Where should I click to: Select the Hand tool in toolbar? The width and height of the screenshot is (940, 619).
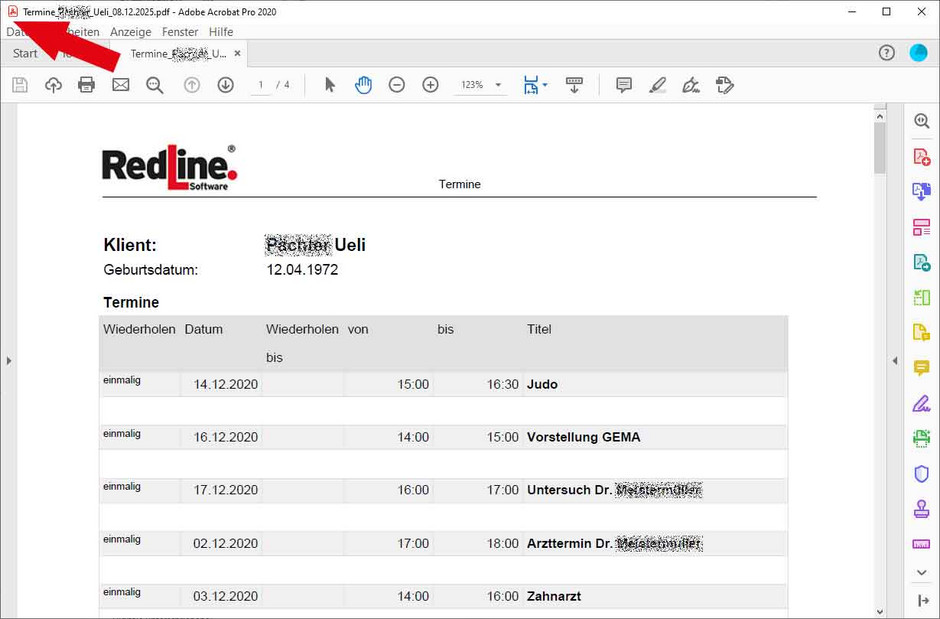point(363,85)
